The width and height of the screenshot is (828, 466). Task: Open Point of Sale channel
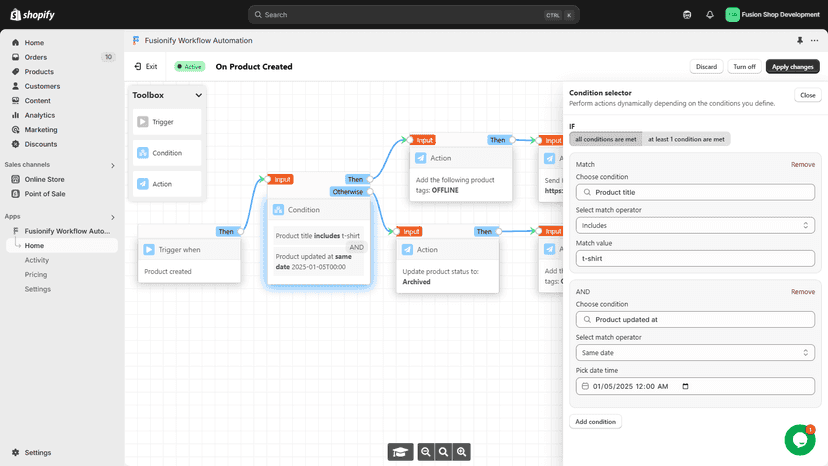(x=45, y=194)
